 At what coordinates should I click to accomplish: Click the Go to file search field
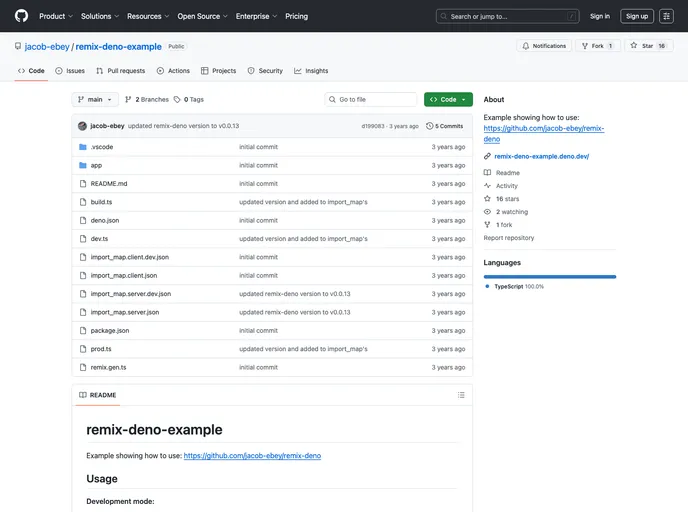(371, 100)
